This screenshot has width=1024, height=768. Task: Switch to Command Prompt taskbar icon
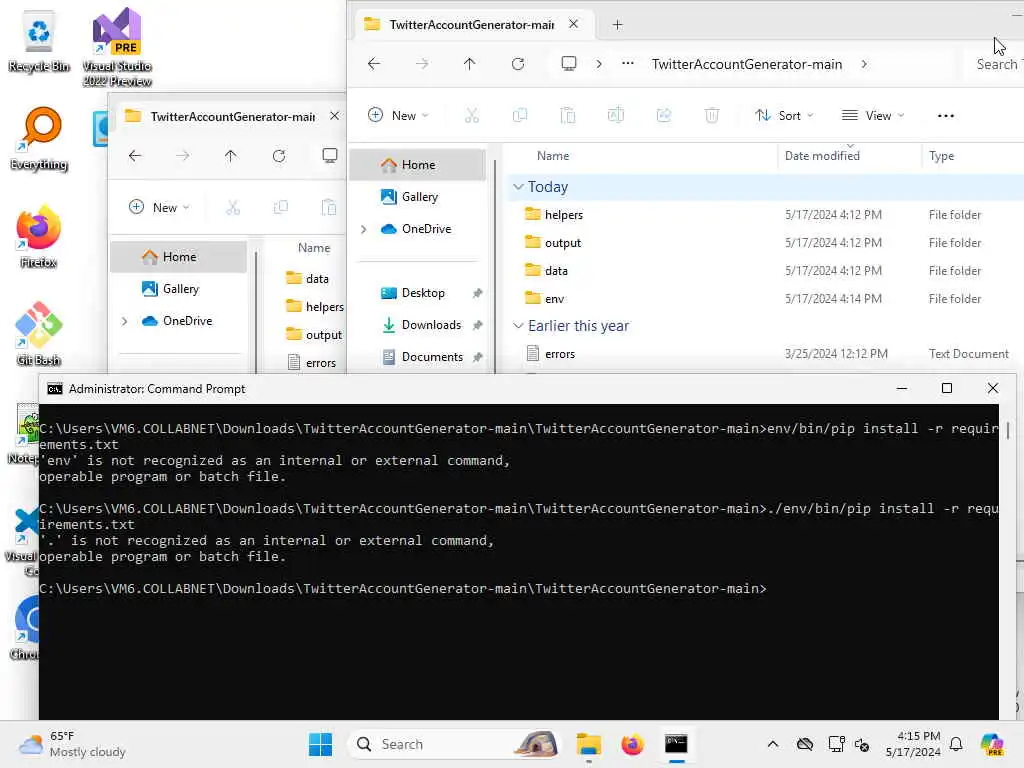point(676,744)
